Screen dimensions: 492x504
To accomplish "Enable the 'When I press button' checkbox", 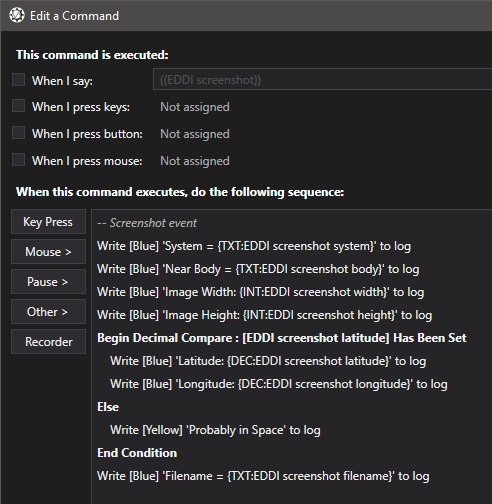I will (x=18, y=133).
